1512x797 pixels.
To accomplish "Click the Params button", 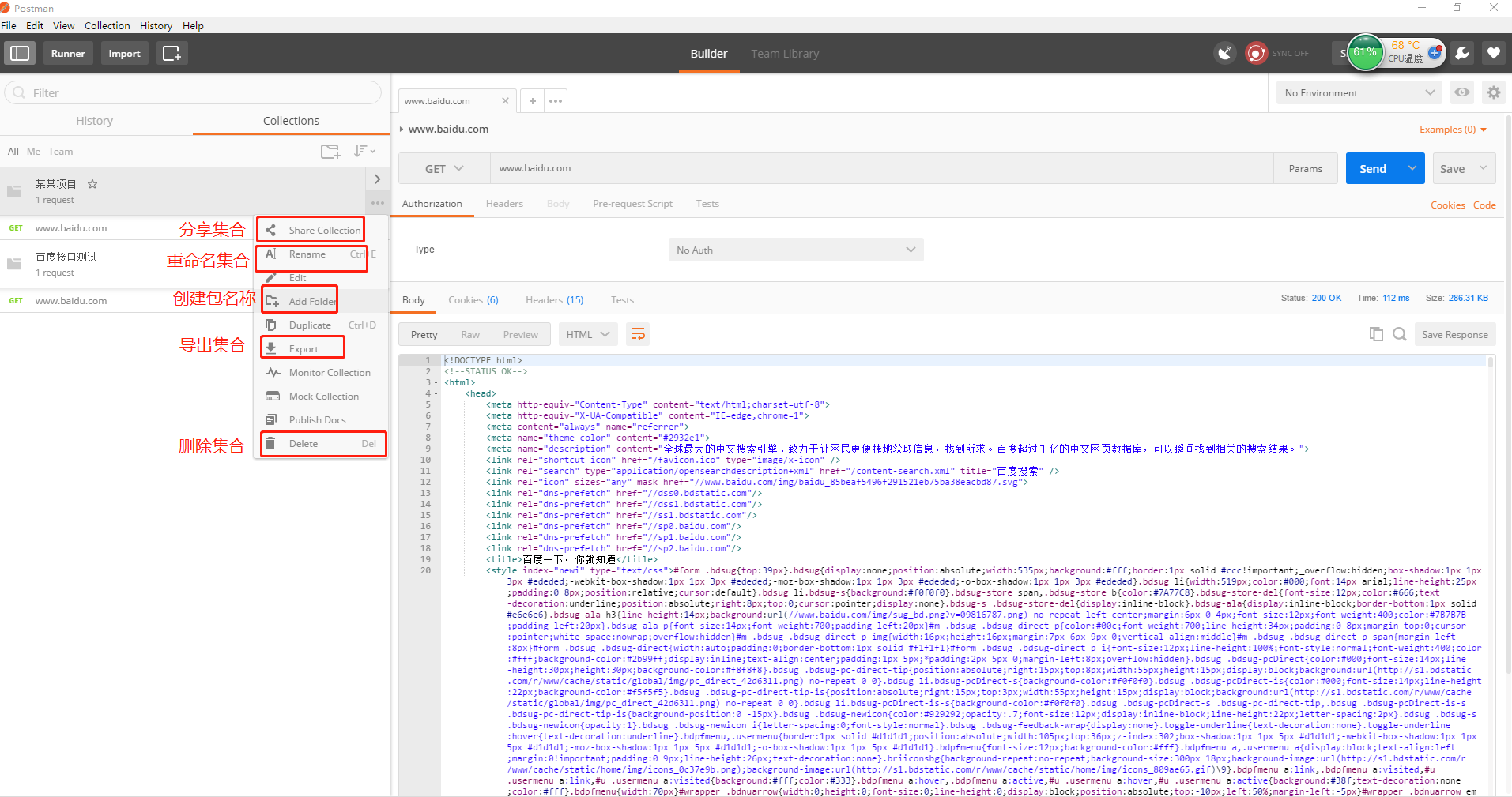I will (x=1305, y=168).
